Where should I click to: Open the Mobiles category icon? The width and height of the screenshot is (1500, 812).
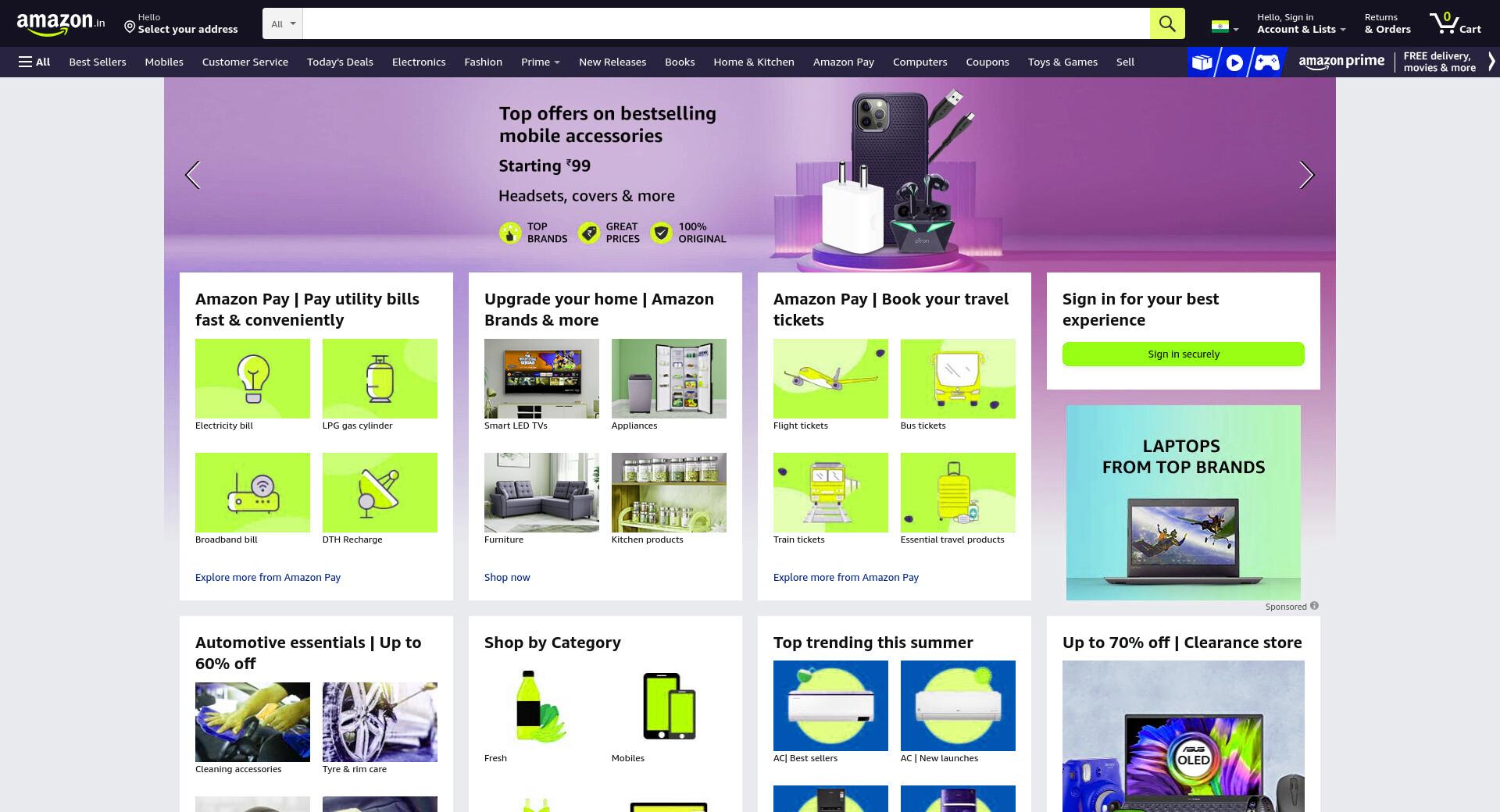click(x=669, y=706)
